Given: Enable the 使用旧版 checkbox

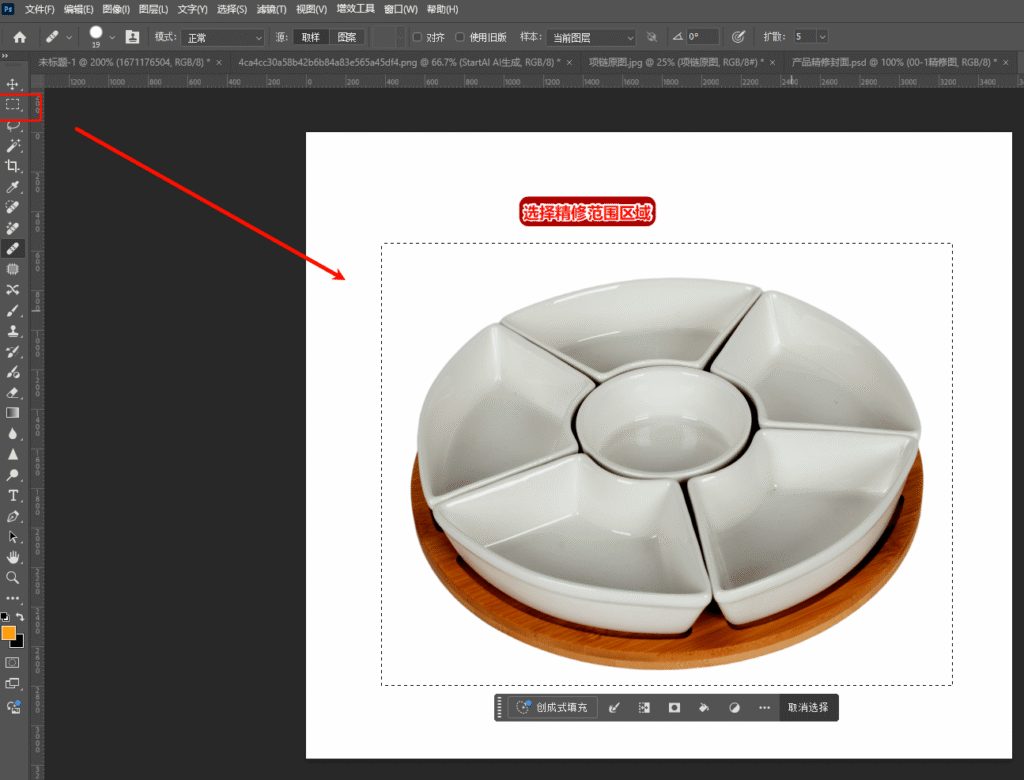Looking at the screenshot, I should pos(460,37).
